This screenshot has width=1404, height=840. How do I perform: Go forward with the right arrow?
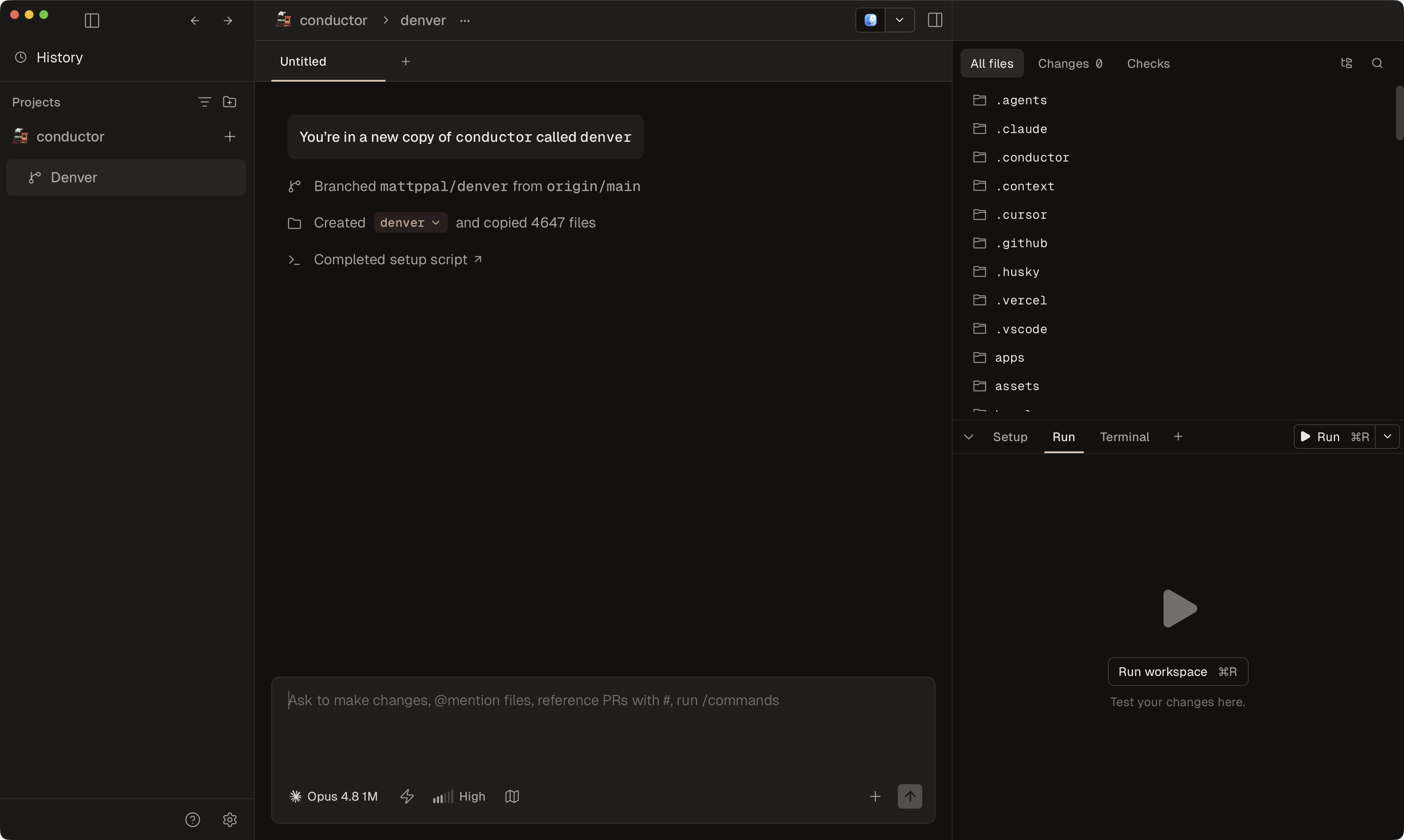coord(228,20)
